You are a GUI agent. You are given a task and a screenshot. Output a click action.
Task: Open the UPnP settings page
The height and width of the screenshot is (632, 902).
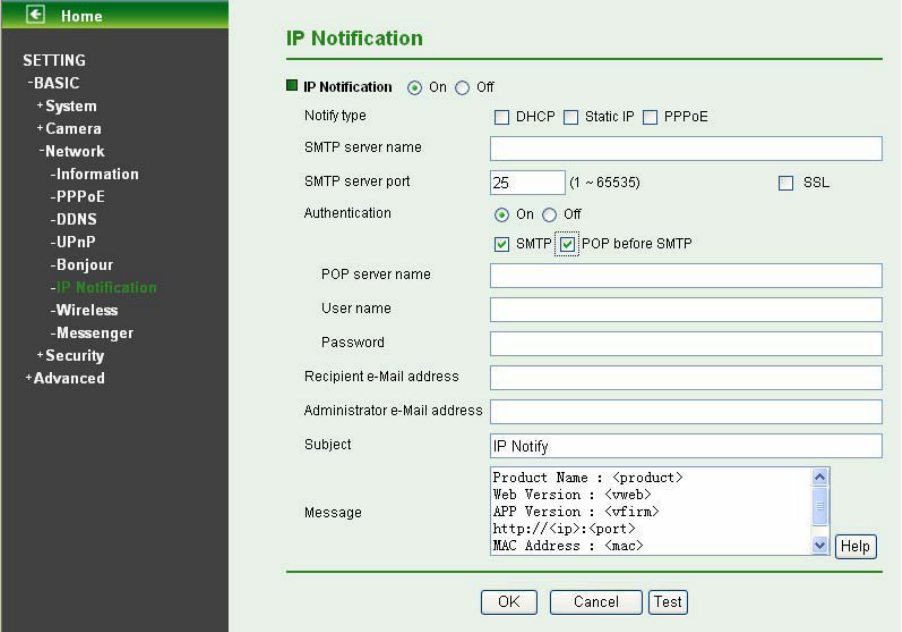point(73,242)
